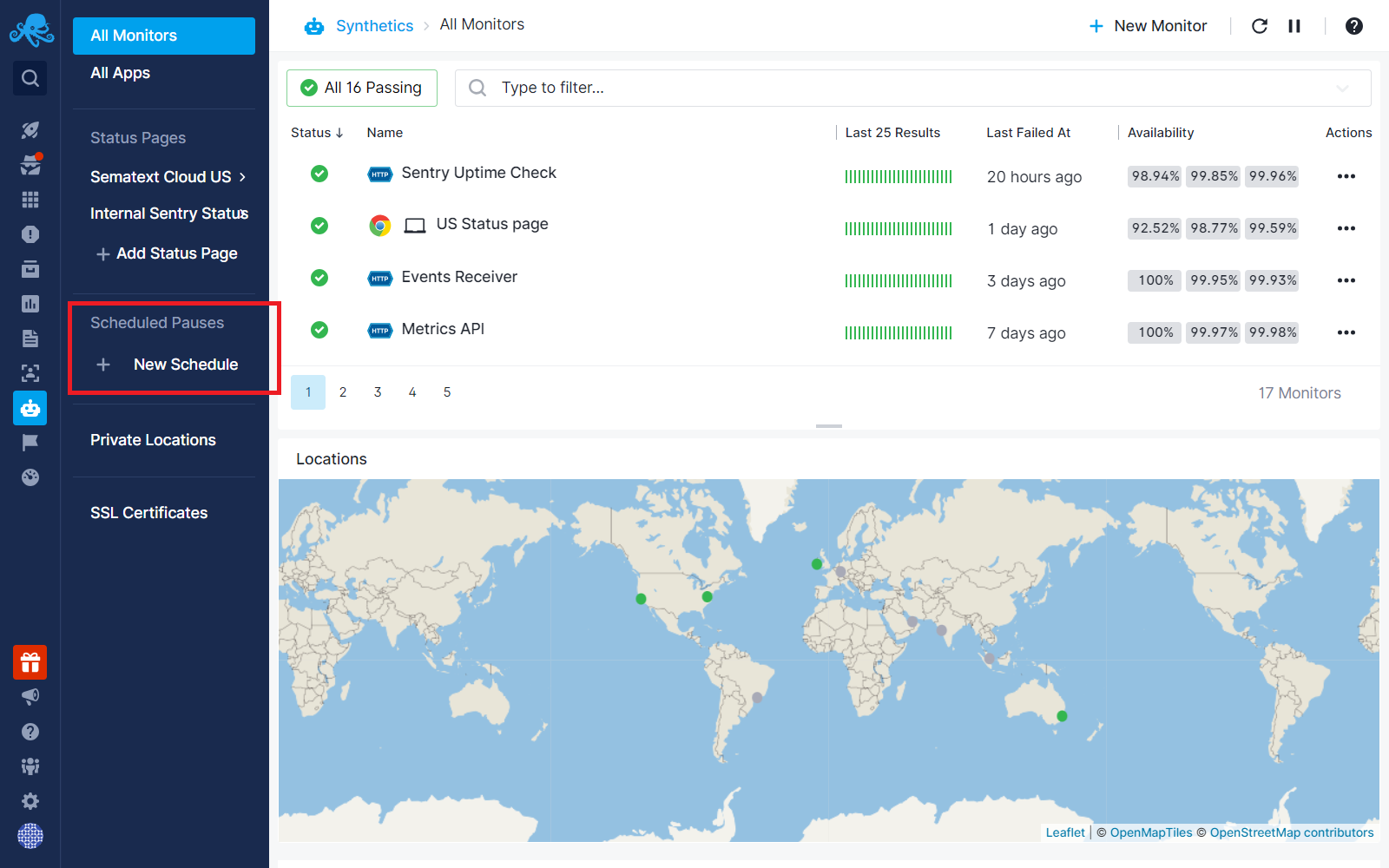
Task: Open actions menu for Metrics API
Action: tap(1346, 332)
